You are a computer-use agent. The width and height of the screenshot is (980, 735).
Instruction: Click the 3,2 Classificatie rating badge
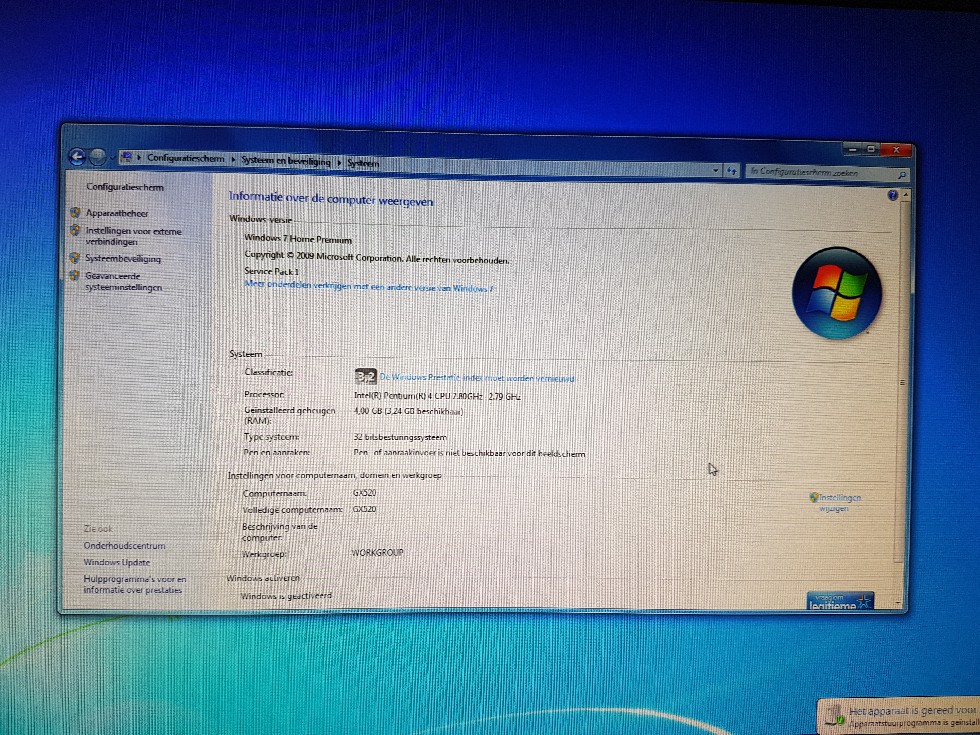(x=366, y=376)
